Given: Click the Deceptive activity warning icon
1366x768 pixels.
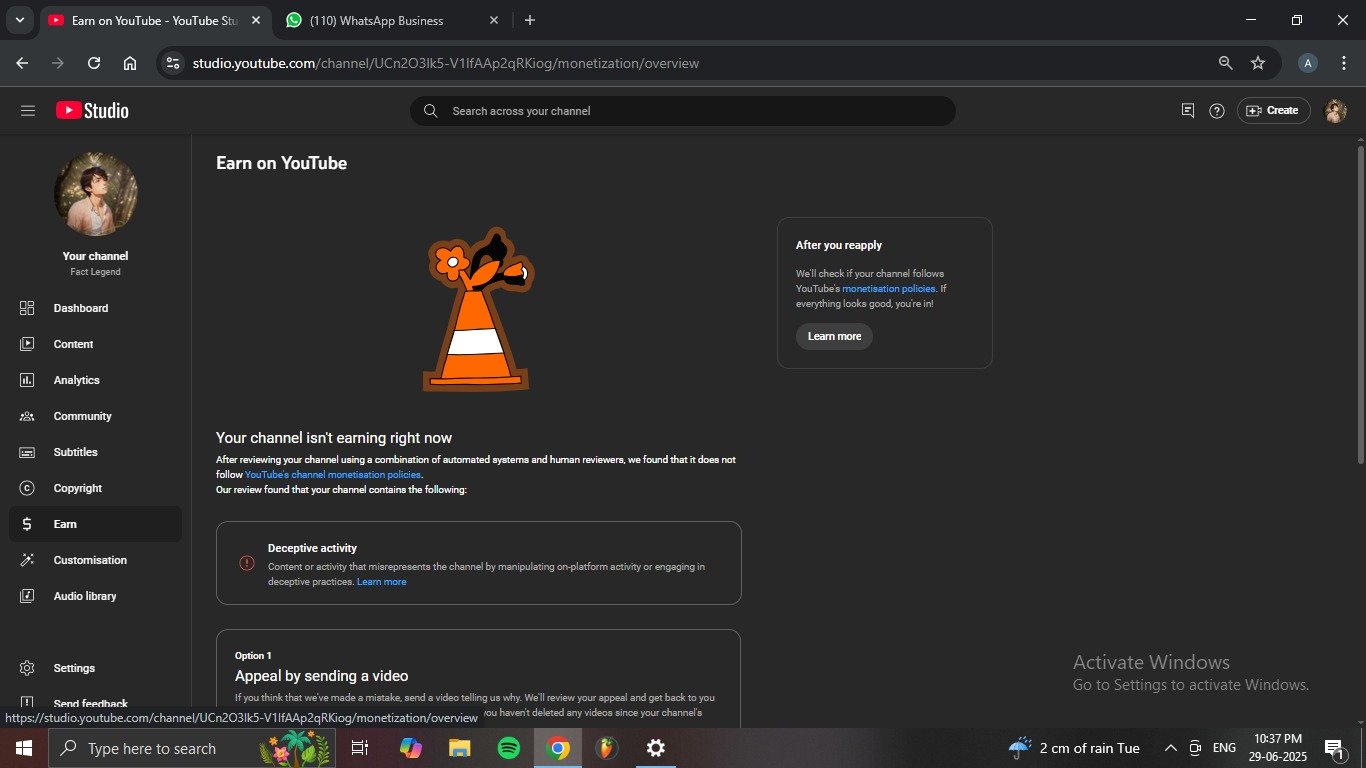Looking at the screenshot, I should [x=247, y=563].
